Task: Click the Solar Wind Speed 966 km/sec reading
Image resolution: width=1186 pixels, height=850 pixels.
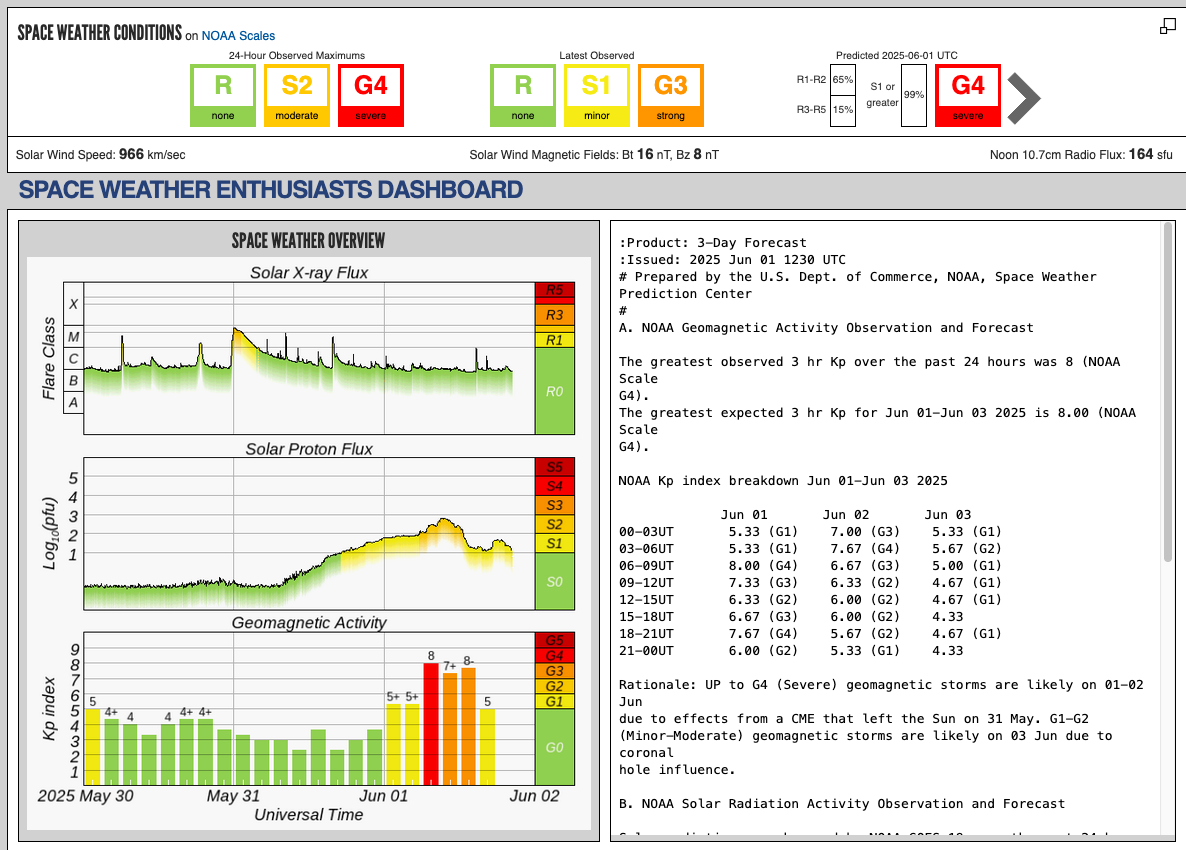Action: 101,154
